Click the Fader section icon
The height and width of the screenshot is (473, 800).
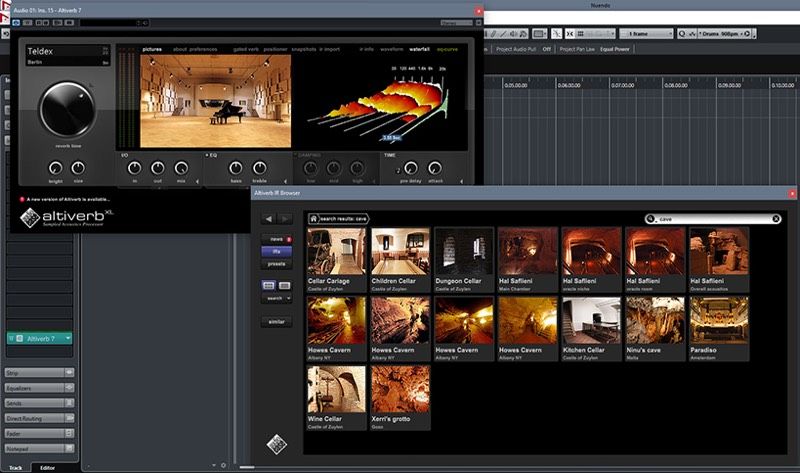tap(69, 433)
